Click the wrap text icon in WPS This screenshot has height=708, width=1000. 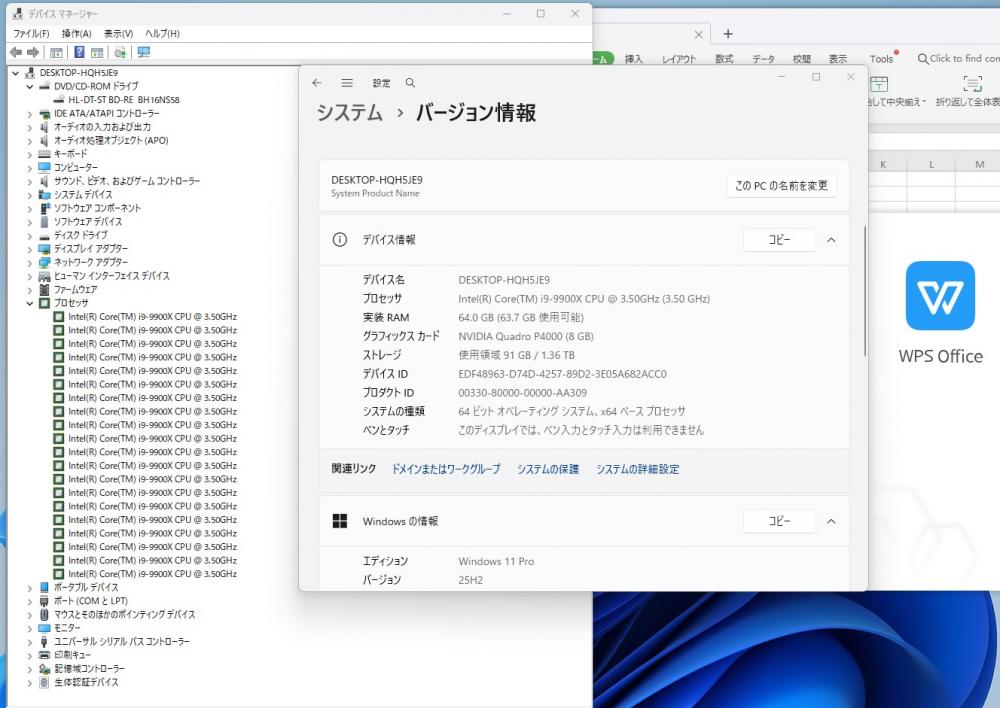coord(972,84)
